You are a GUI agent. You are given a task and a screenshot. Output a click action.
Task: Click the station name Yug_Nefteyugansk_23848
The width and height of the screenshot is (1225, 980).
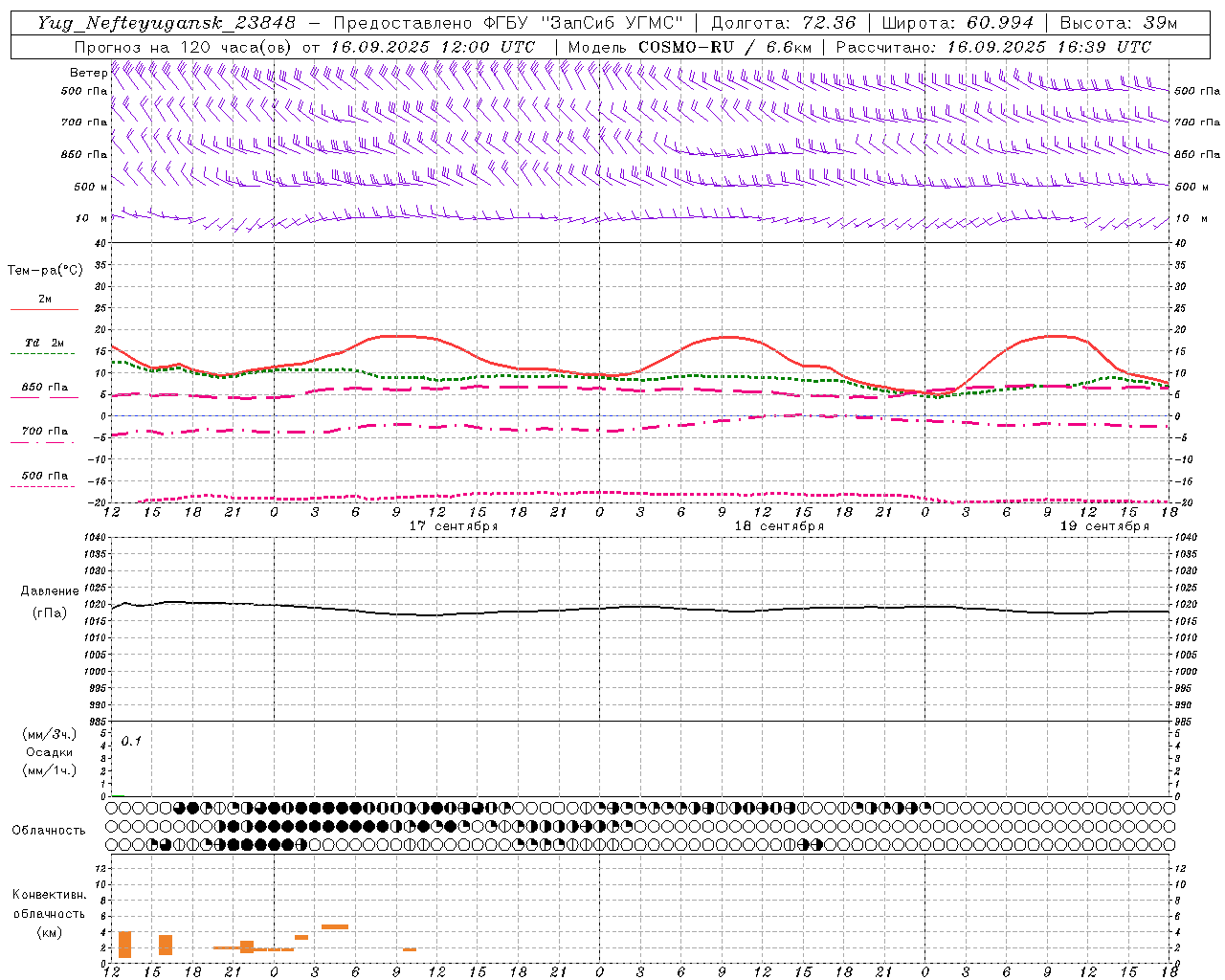point(167,23)
